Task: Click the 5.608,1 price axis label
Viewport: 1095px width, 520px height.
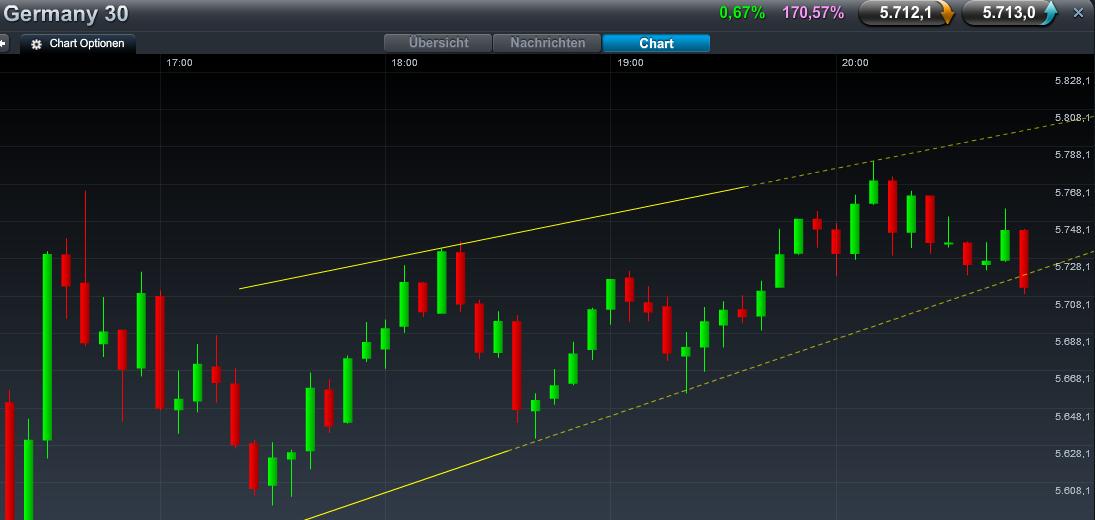Action: tap(1072, 491)
